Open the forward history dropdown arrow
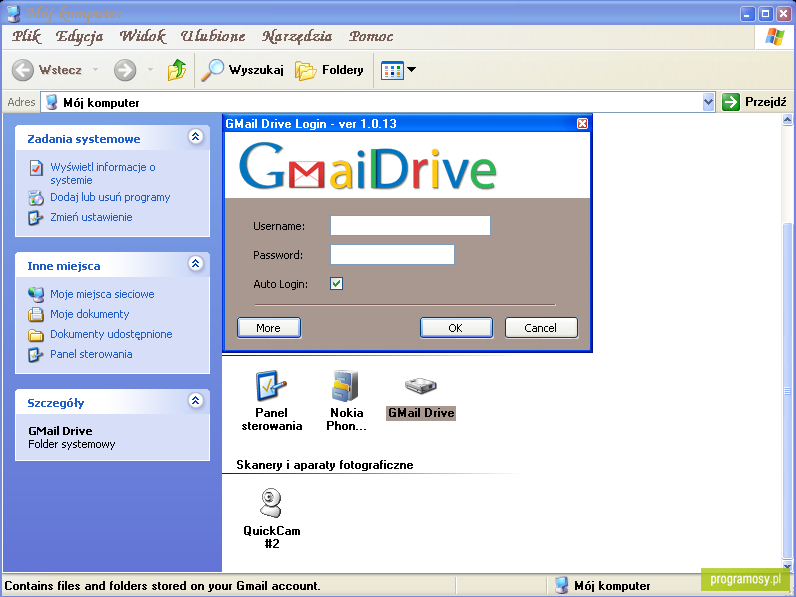 (150, 70)
